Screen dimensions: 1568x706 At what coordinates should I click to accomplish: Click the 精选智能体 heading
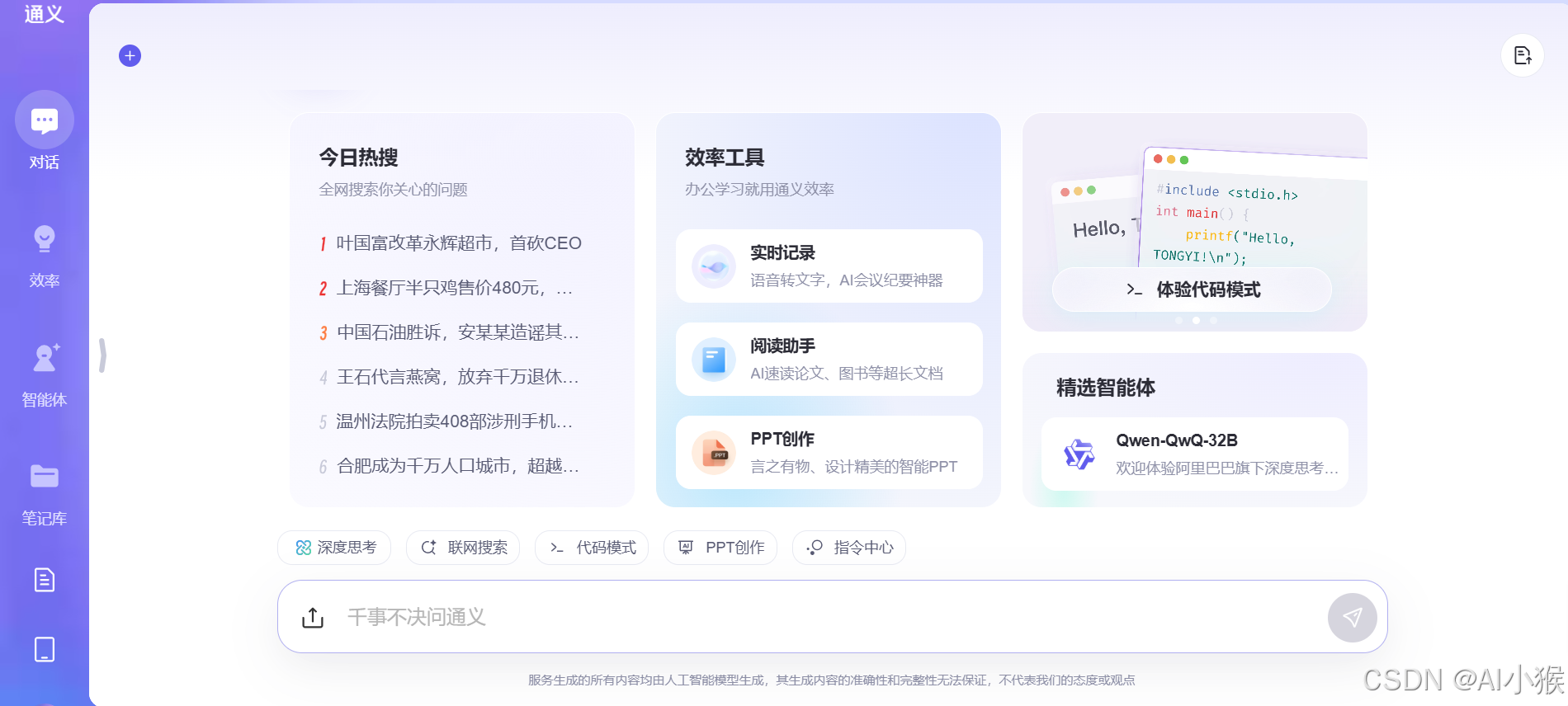1106,388
